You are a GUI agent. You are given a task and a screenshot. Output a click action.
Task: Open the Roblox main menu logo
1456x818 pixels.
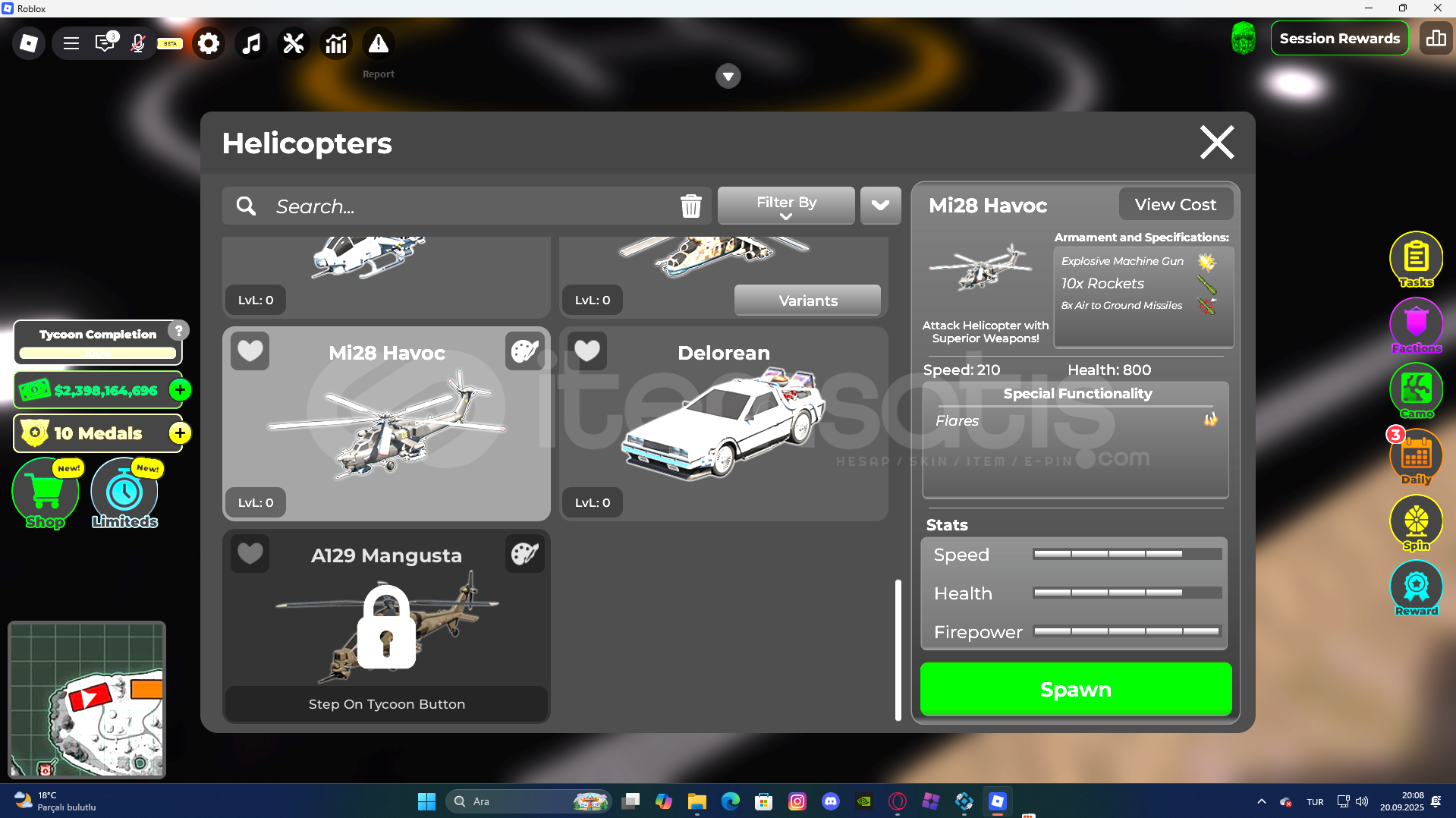tap(29, 43)
